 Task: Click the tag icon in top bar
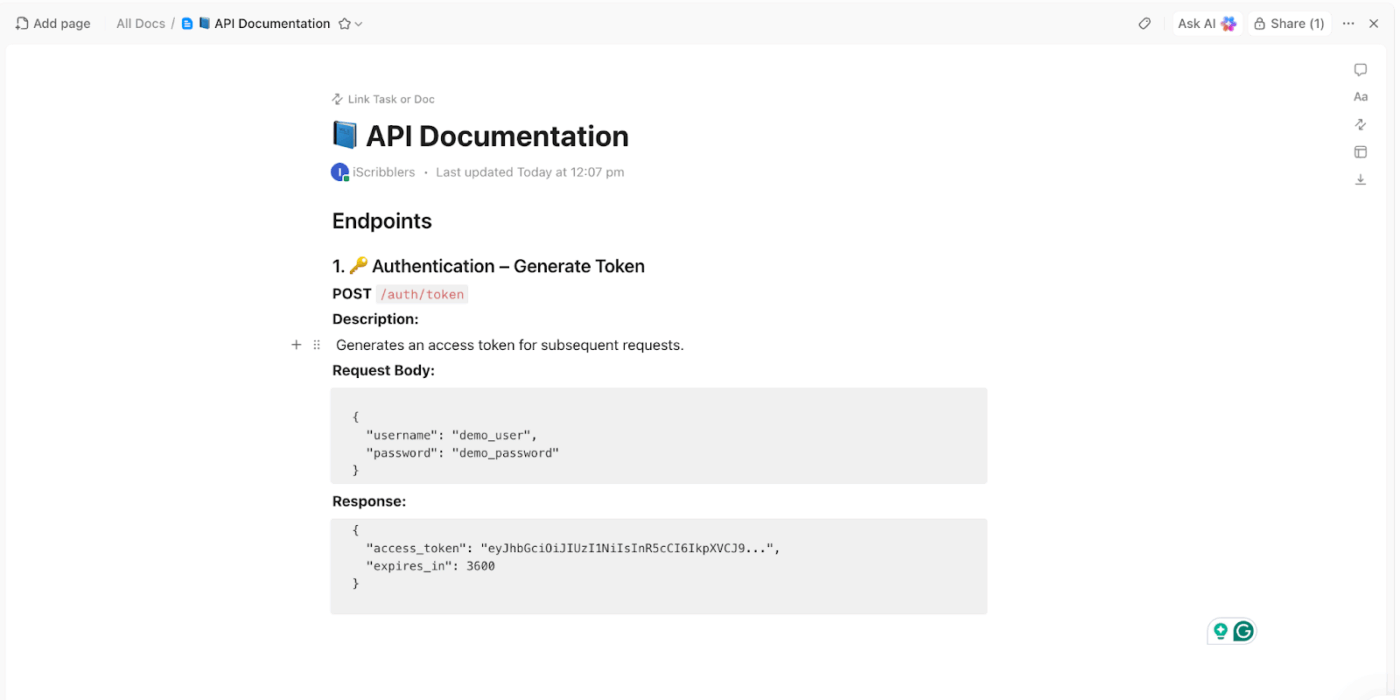[1145, 23]
